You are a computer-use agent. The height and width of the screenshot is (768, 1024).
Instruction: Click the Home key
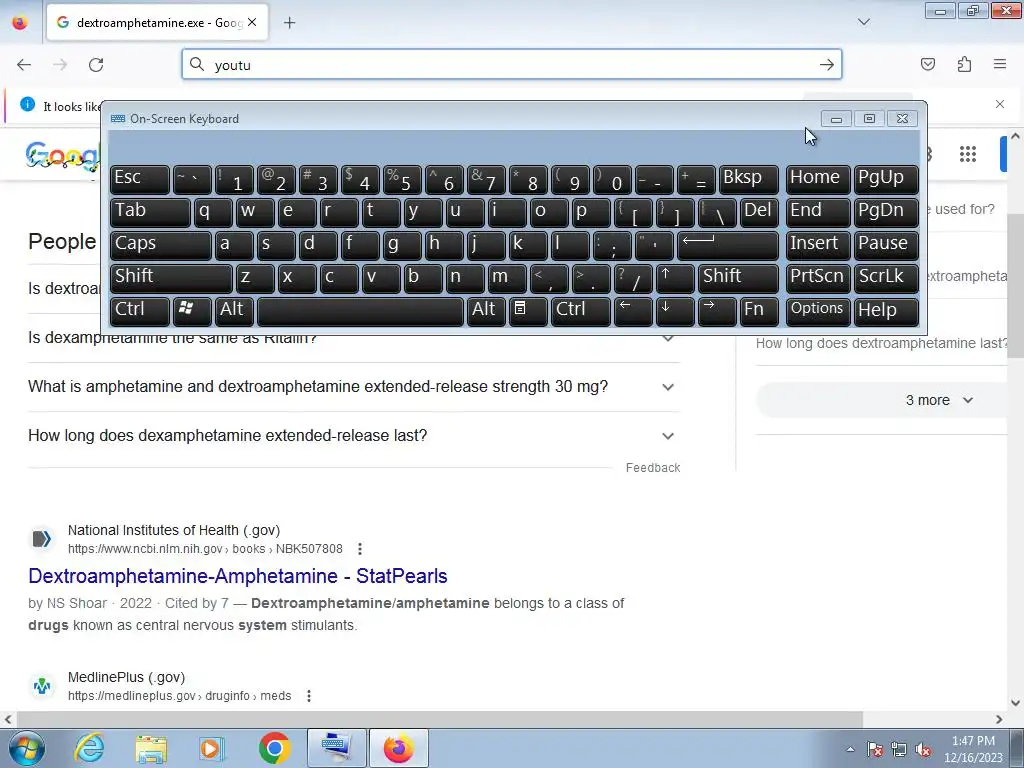(x=818, y=179)
